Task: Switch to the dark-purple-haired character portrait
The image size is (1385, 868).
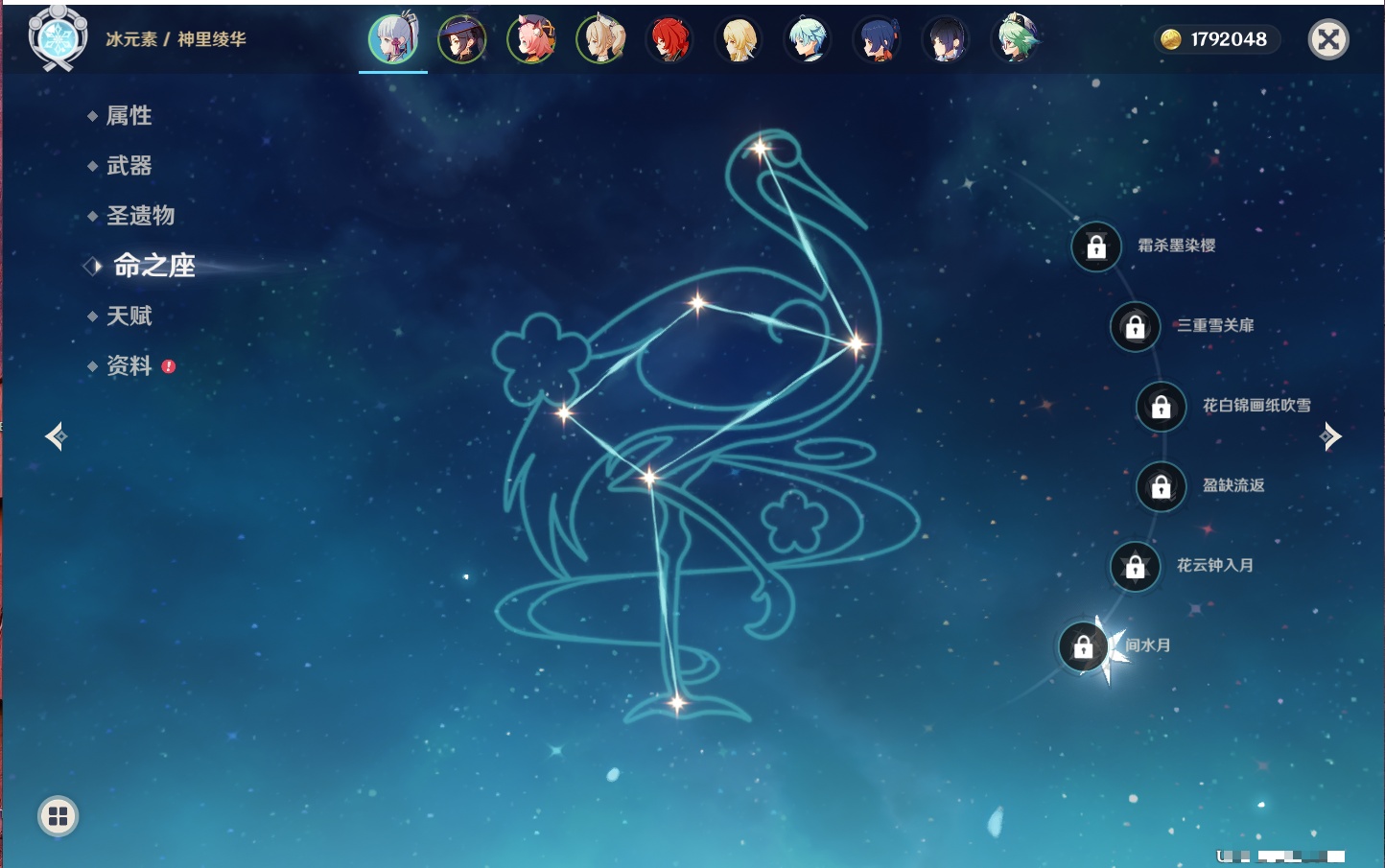Action: [x=946, y=39]
